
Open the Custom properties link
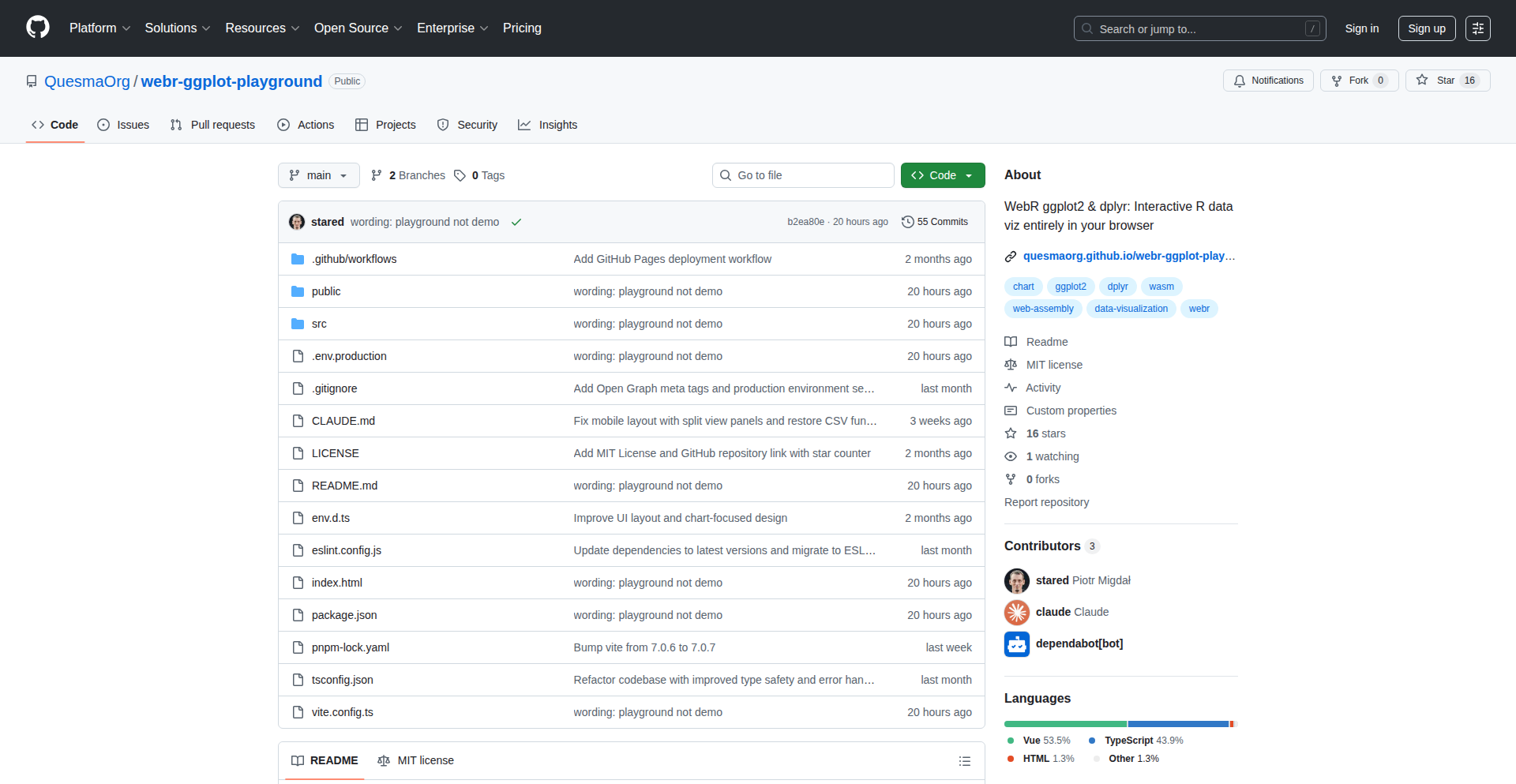1071,411
